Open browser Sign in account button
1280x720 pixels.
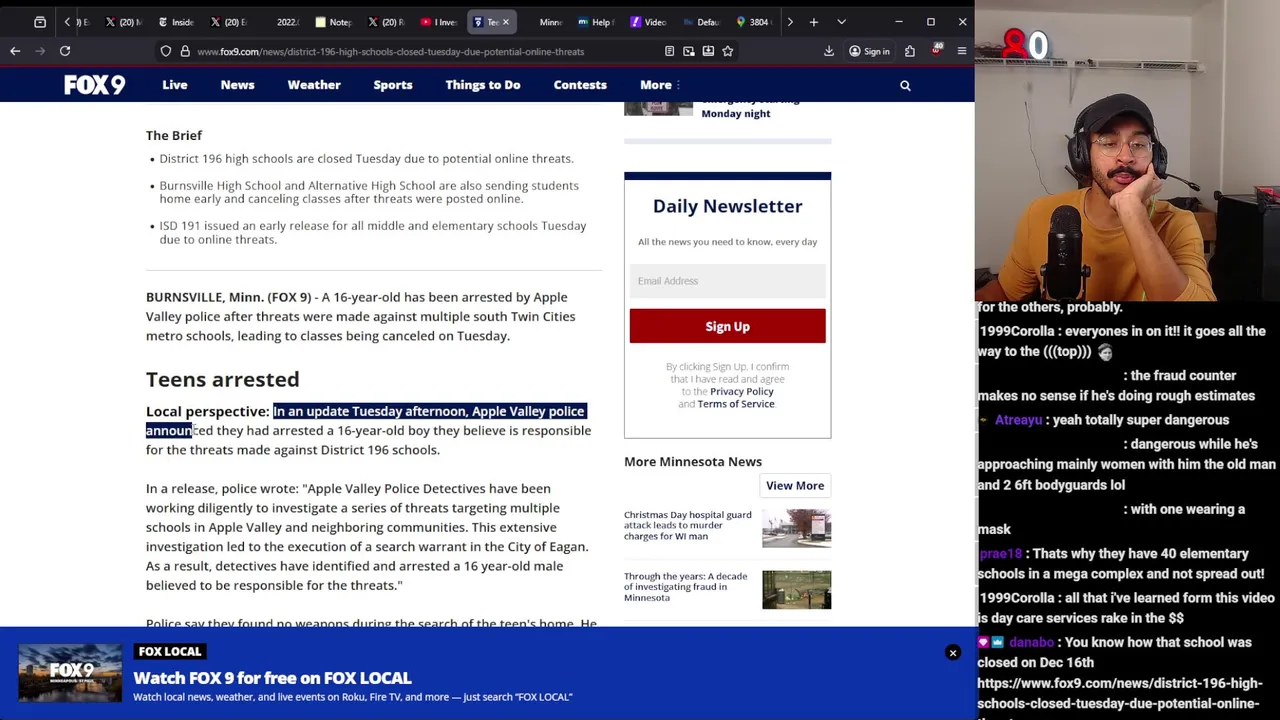pos(868,51)
